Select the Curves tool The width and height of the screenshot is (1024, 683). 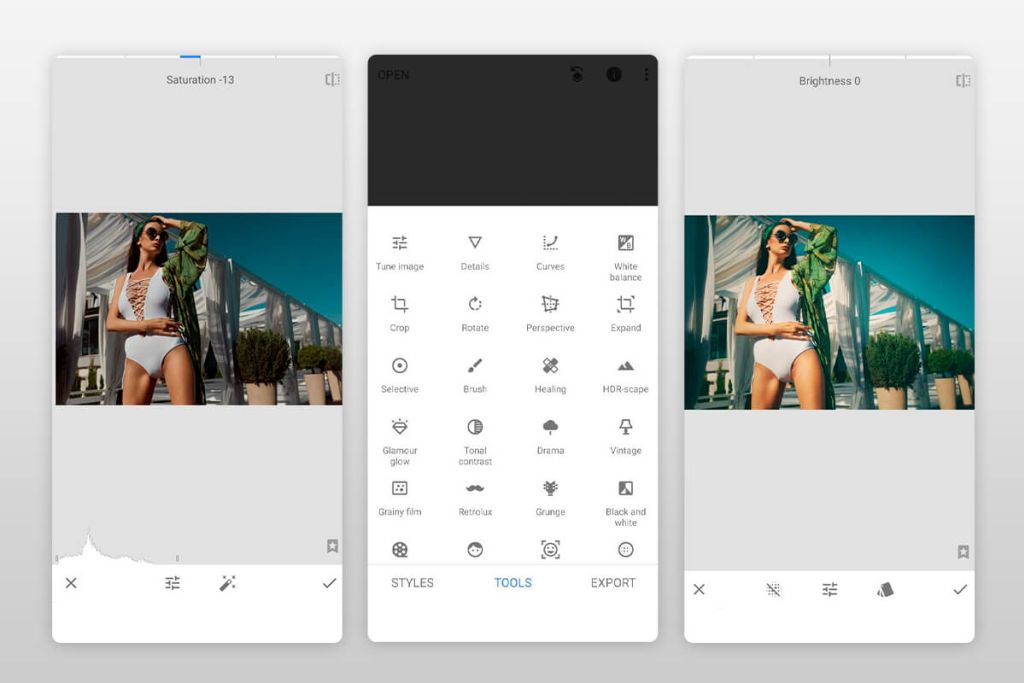click(550, 243)
